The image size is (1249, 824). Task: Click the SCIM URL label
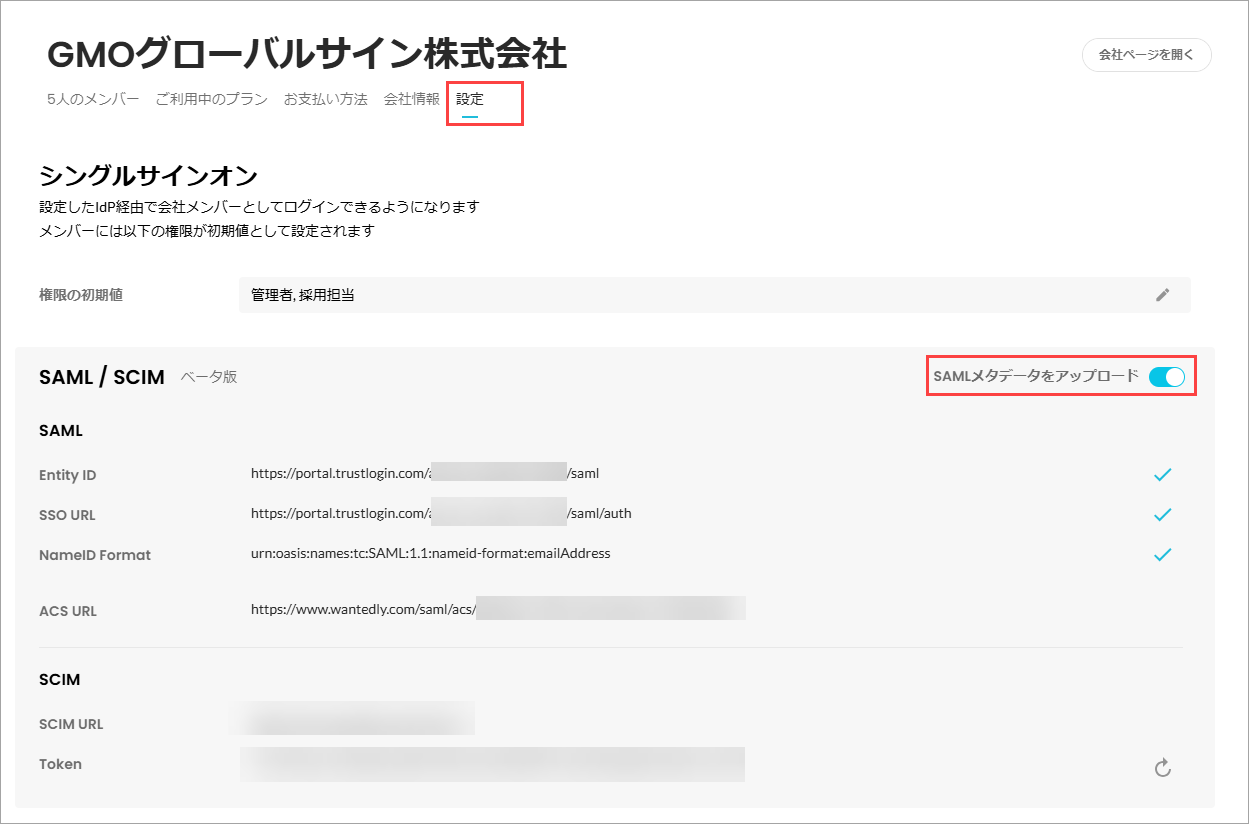(x=71, y=724)
